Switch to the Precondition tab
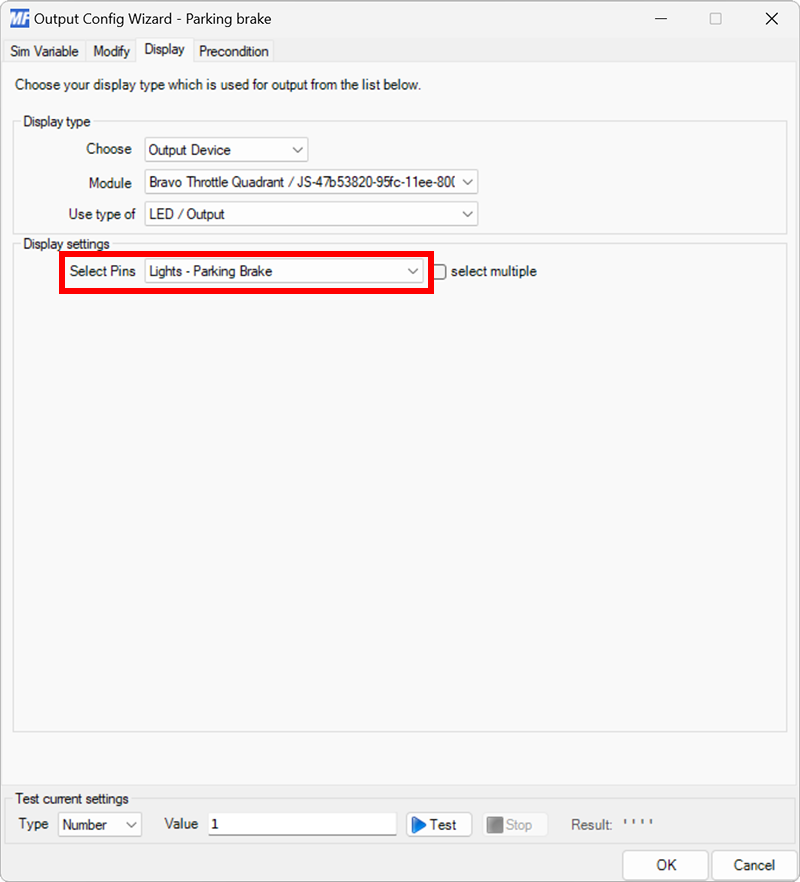Viewport: 800px width, 882px height. click(233, 51)
